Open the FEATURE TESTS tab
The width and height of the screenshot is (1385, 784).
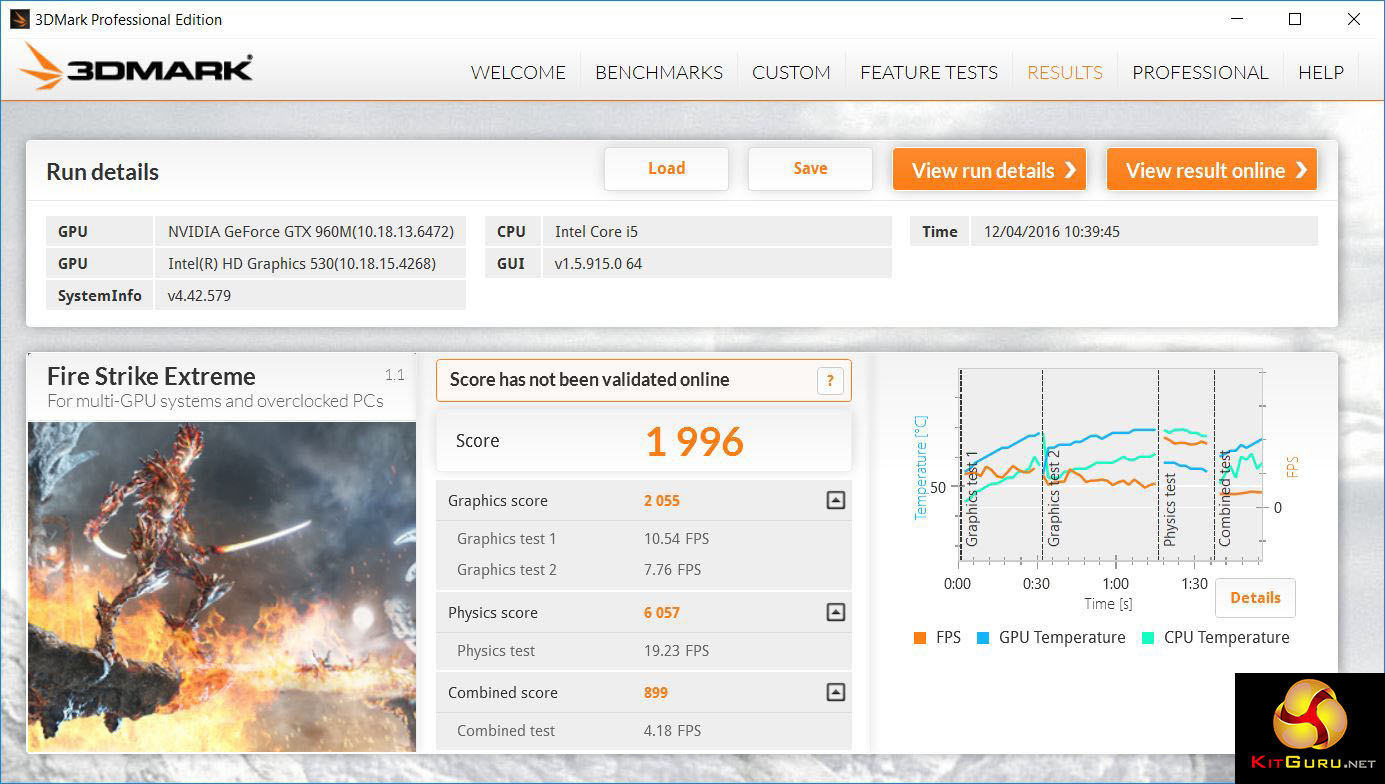(x=929, y=73)
